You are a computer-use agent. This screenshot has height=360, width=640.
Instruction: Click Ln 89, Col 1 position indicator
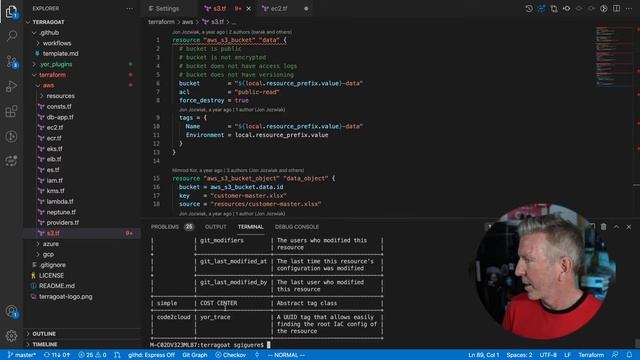[484, 355]
